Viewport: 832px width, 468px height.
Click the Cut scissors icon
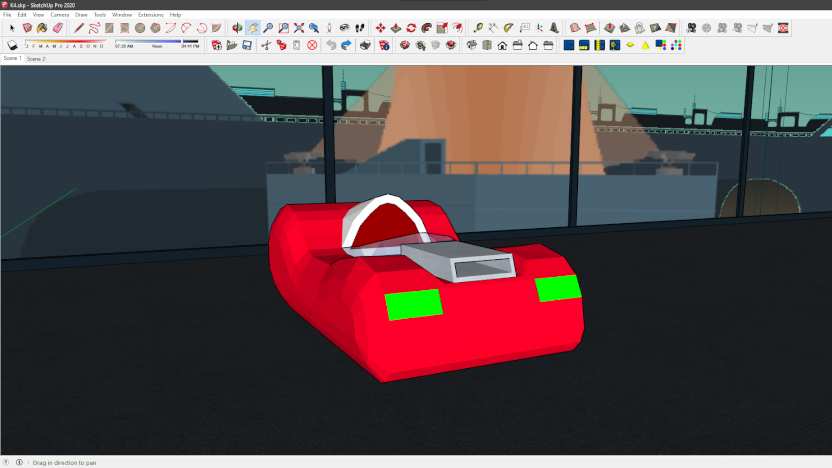(266, 45)
